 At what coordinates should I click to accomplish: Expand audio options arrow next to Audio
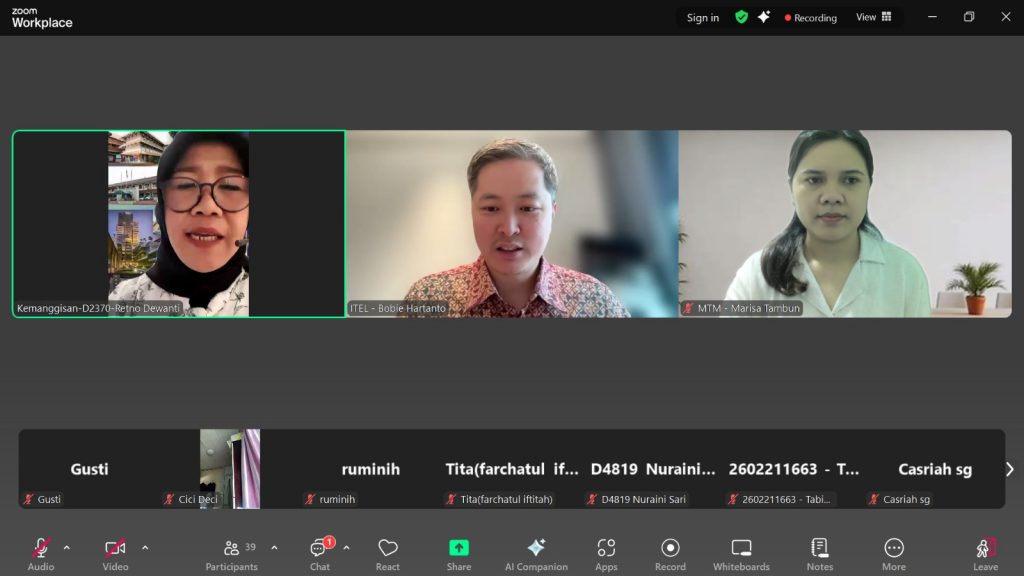tap(67, 547)
